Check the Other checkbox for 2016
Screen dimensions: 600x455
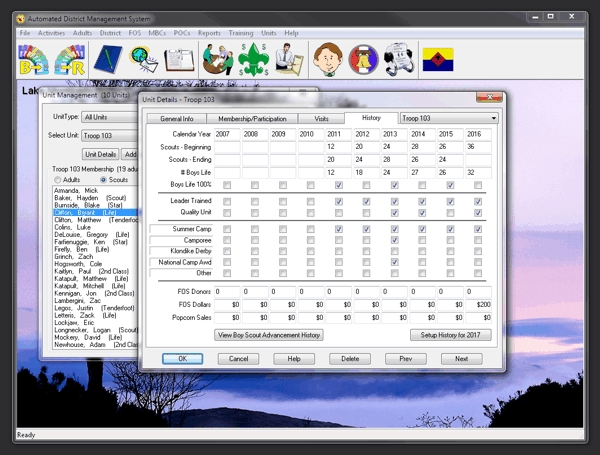coord(478,273)
